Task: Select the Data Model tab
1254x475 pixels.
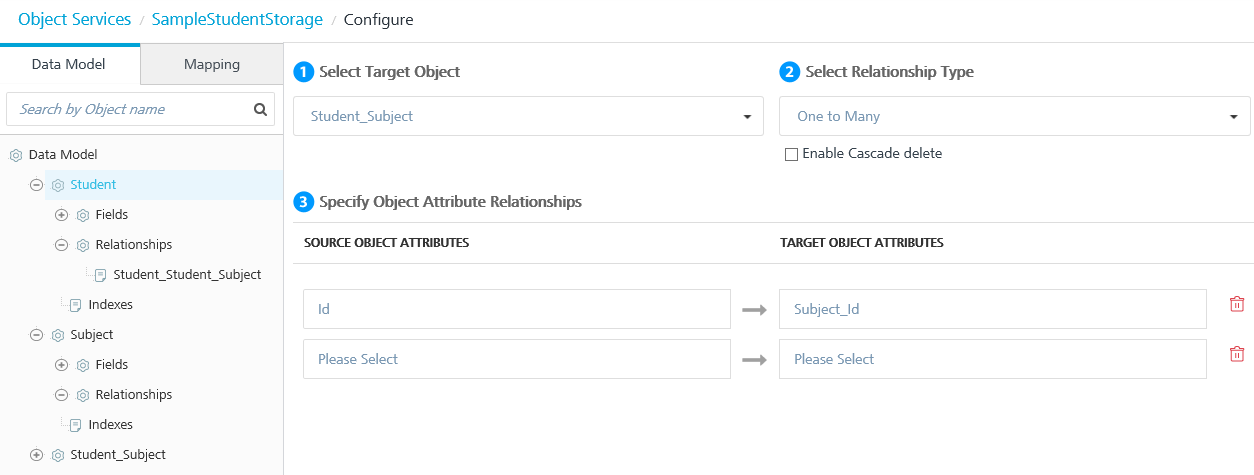Action: (70, 65)
